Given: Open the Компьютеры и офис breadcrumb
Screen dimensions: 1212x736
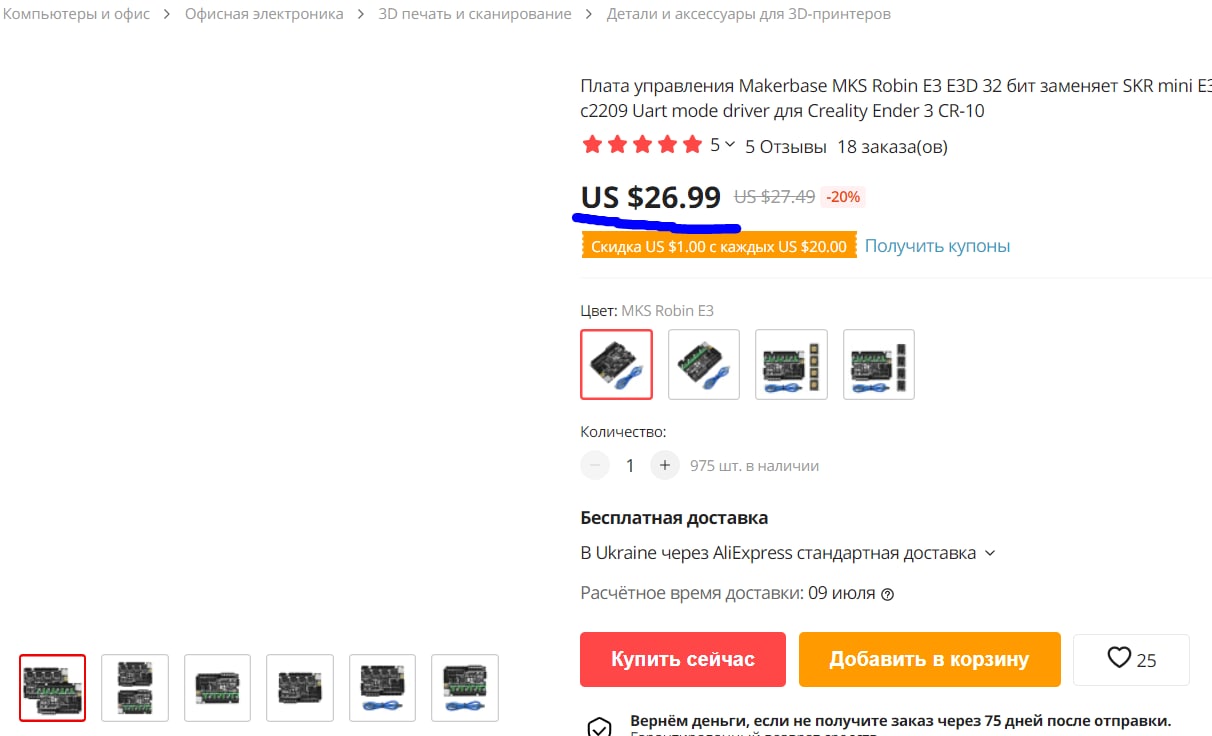Looking at the screenshot, I should coord(76,14).
